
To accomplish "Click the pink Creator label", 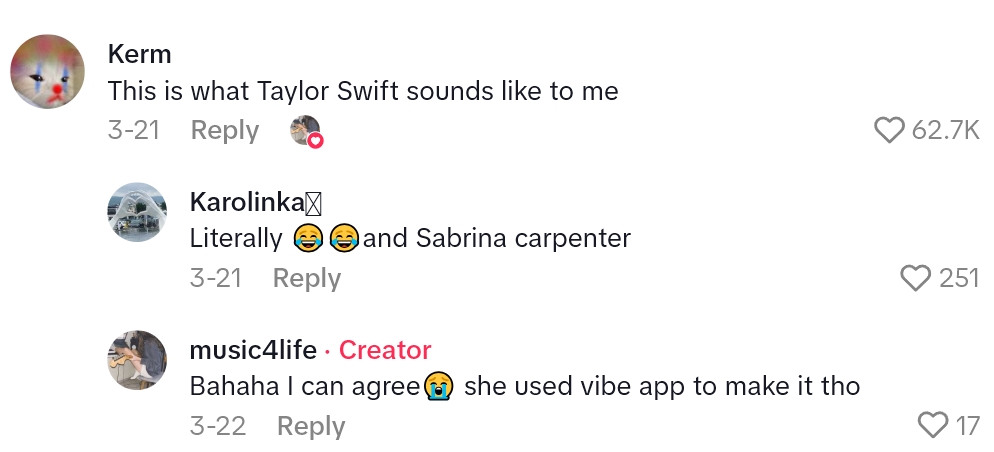I will [385, 350].
